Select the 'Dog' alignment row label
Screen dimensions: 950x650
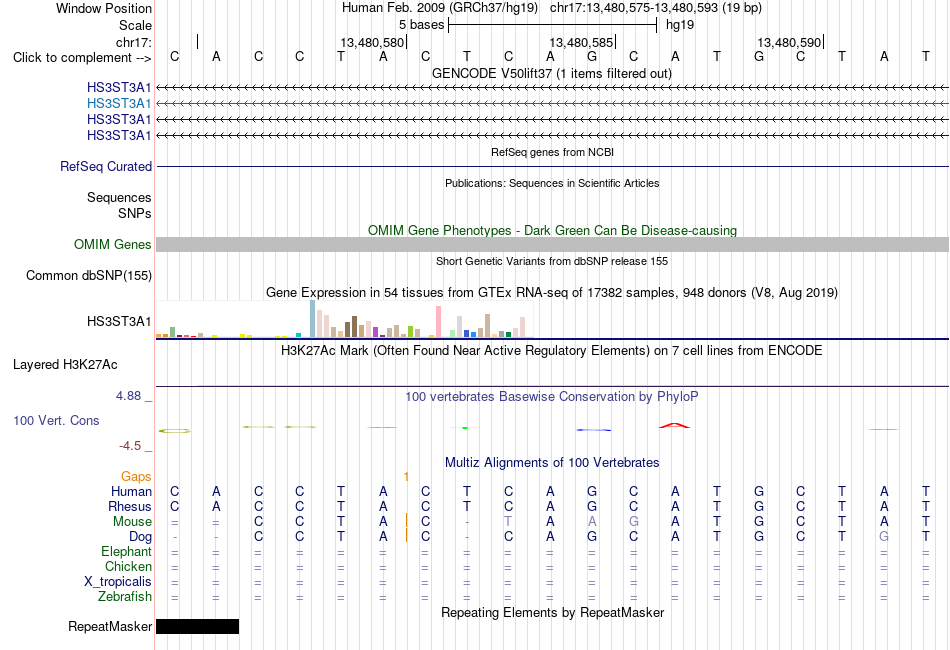pyautogui.click(x=140, y=537)
